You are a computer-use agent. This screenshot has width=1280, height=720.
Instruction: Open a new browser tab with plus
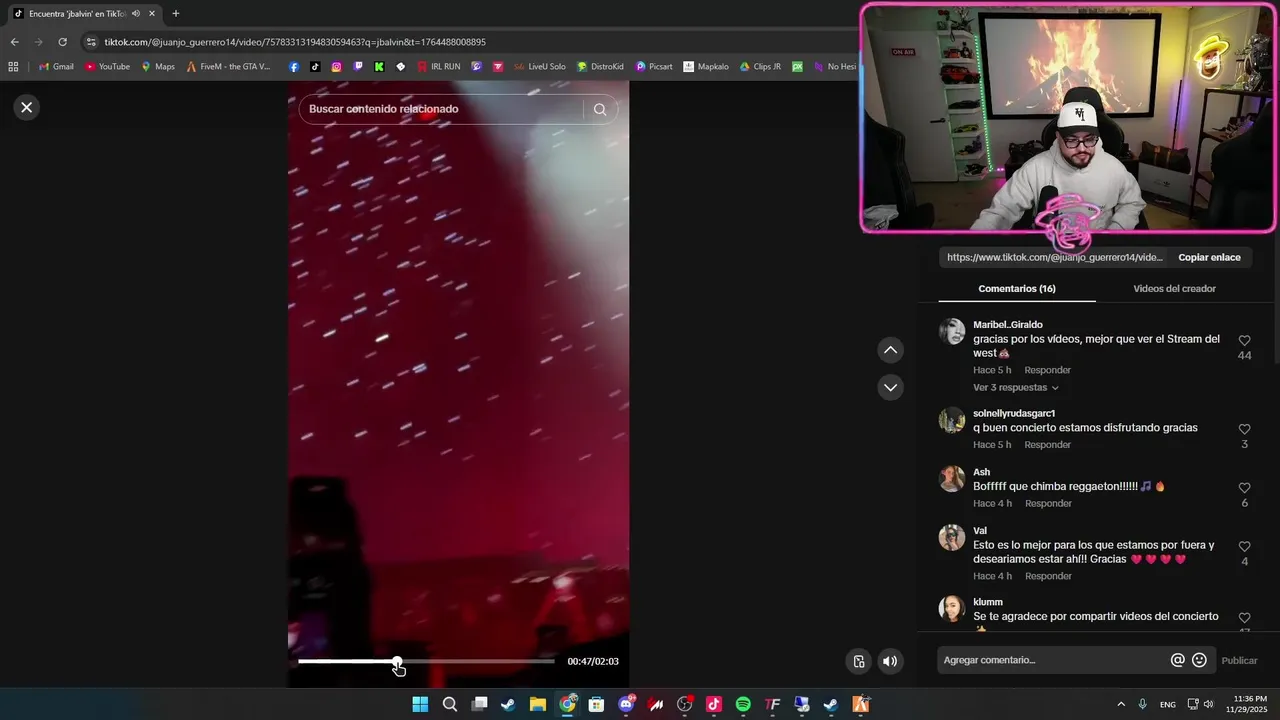pos(176,13)
